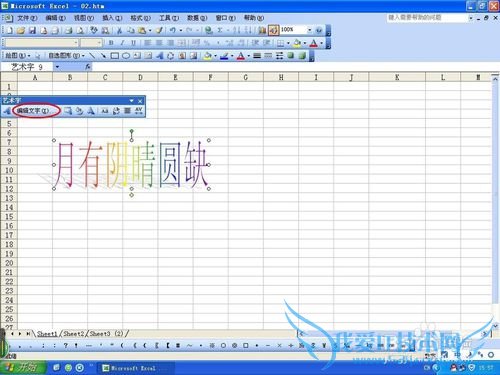Image resolution: width=500 pixels, height=375 pixels.
Task: Click Line Color pen on Drawing toolbar
Action: click(224, 56)
